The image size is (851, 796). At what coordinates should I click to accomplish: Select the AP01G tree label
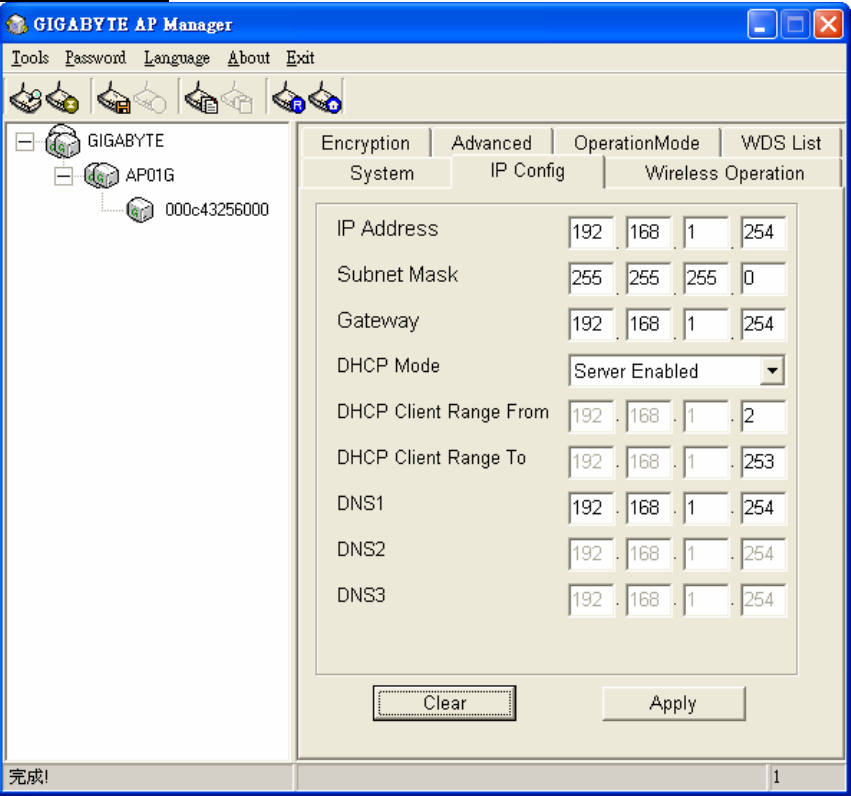coord(150,175)
